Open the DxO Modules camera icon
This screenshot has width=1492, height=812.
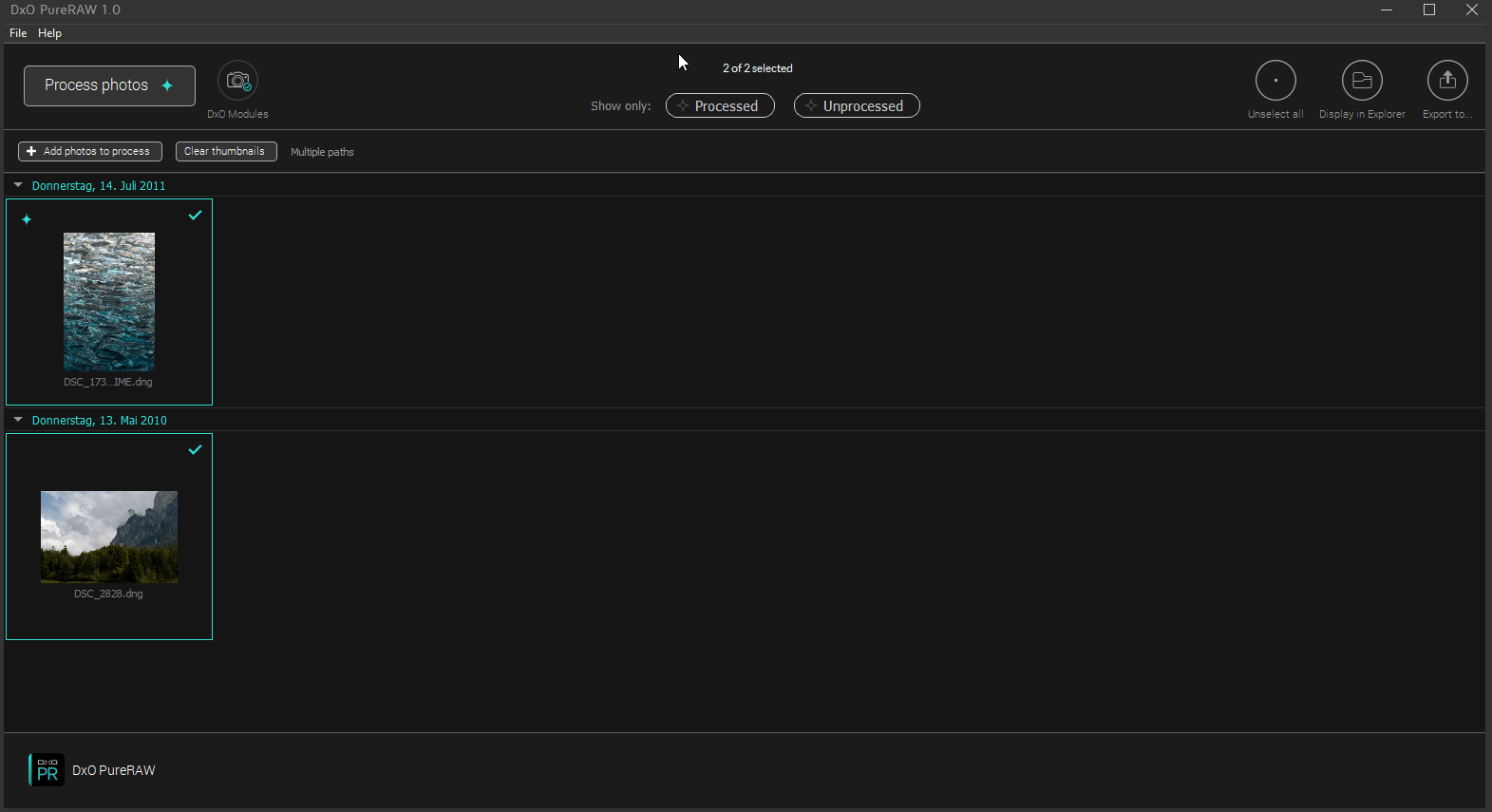(237, 82)
